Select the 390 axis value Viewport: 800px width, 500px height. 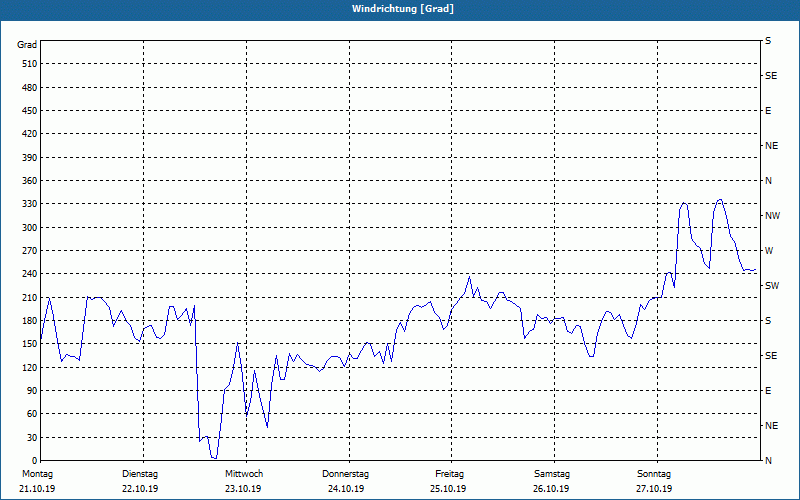30,157
